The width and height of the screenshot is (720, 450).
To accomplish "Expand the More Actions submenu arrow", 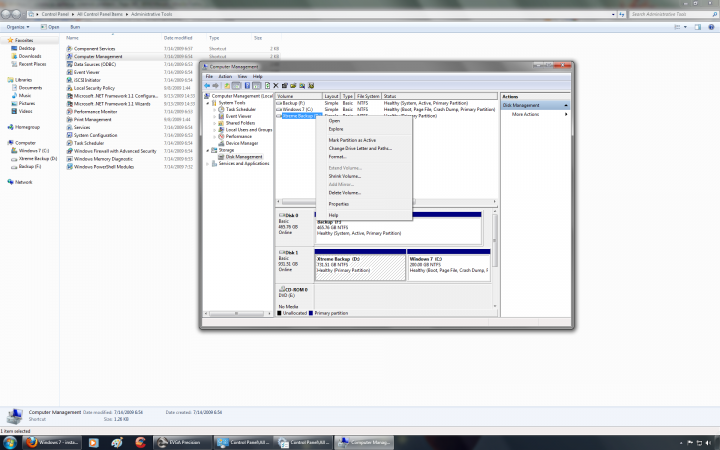I will [x=566, y=114].
